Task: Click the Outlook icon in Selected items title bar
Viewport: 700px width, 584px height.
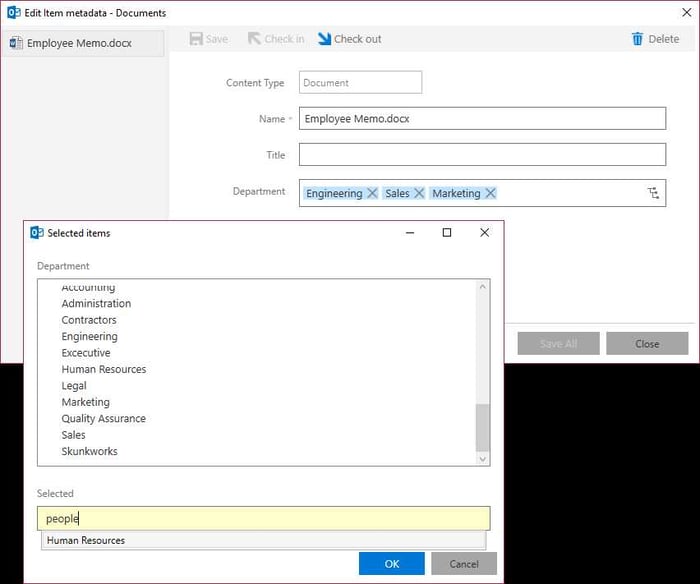Action: point(37,233)
